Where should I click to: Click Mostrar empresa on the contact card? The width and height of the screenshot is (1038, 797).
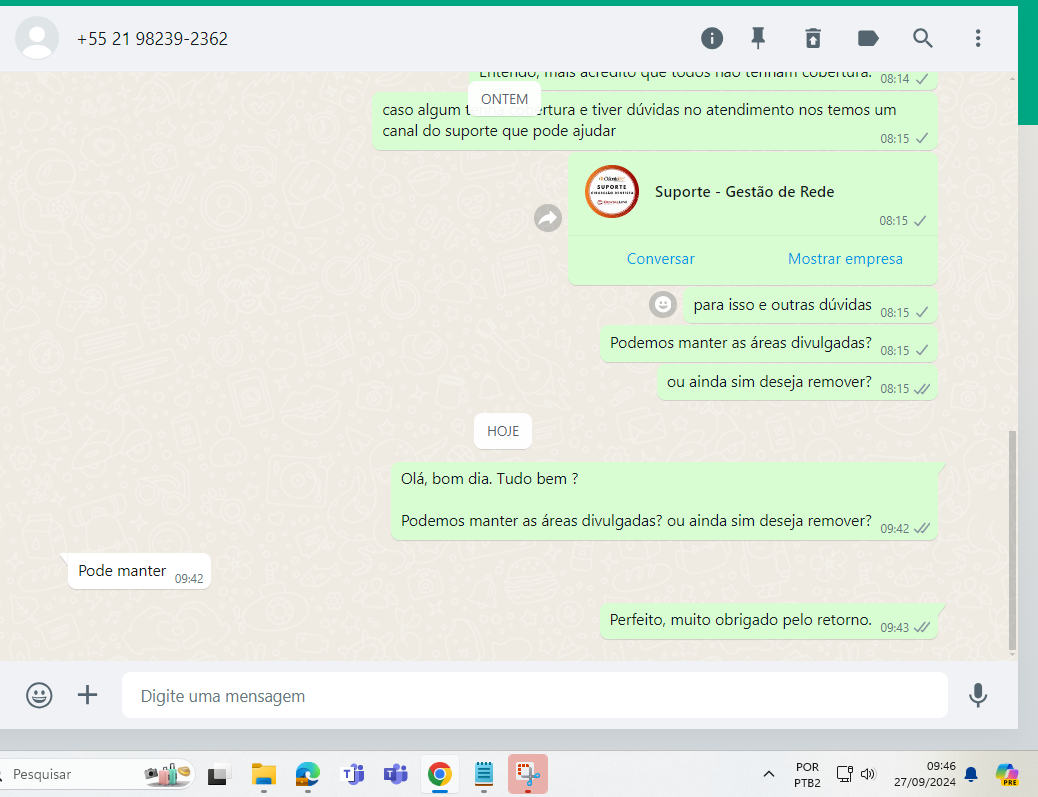845,259
